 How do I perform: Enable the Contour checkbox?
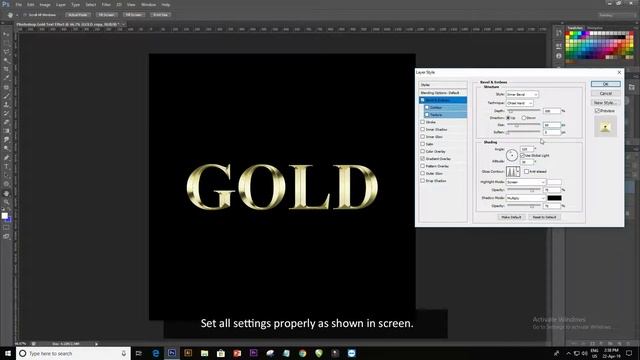(x=427, y=107)
